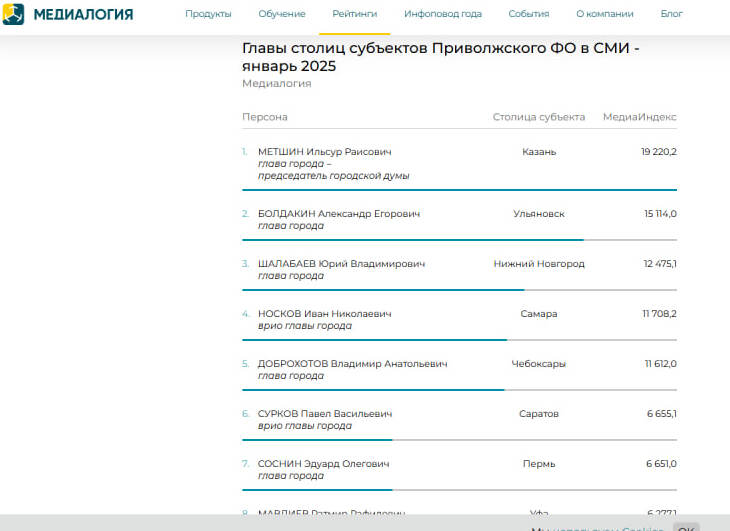The height and width of the screenshot is (531, 730).
Task: Open the События section
Action: tap(528, 14)
